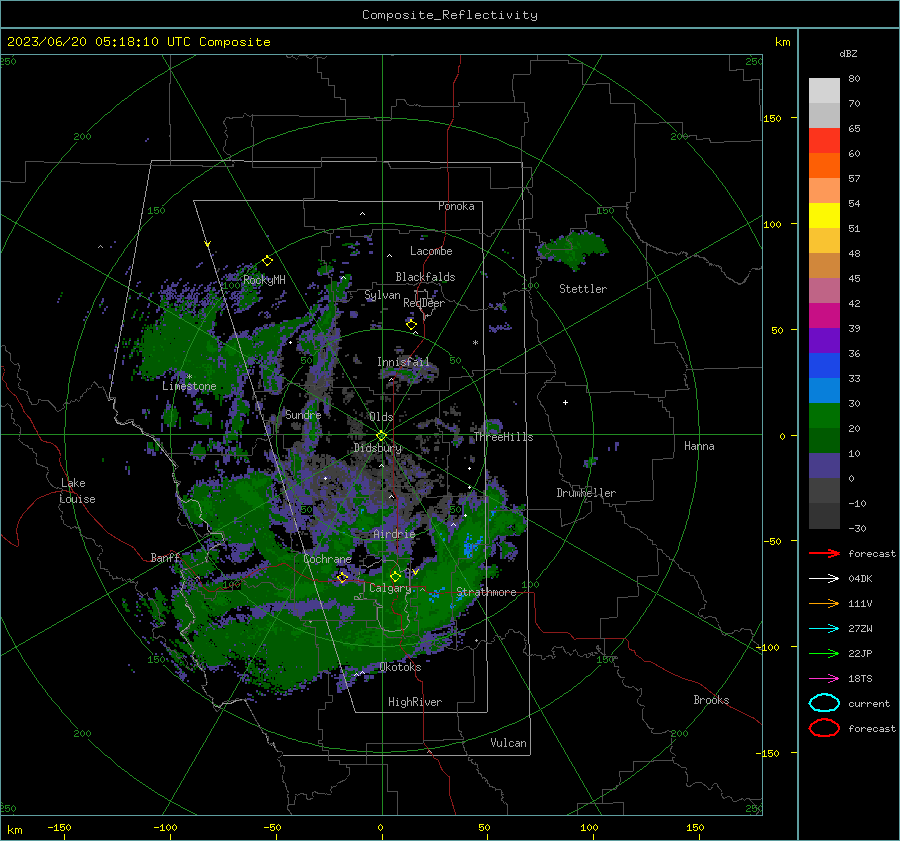Click the white plus marker west of Hanna
The image size is (900, 841).
pos(565,402)
